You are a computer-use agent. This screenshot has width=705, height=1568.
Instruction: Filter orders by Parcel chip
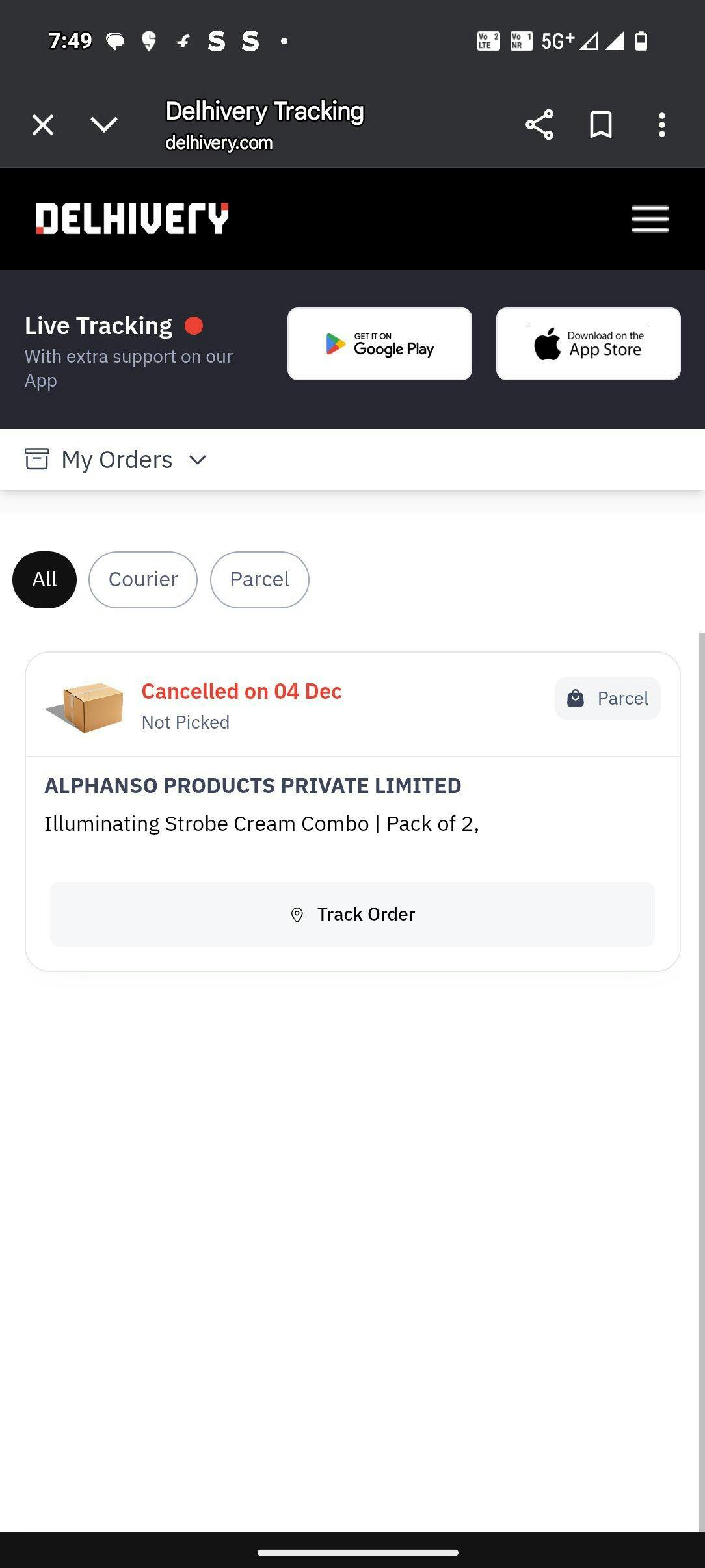(x=259, y=580)
